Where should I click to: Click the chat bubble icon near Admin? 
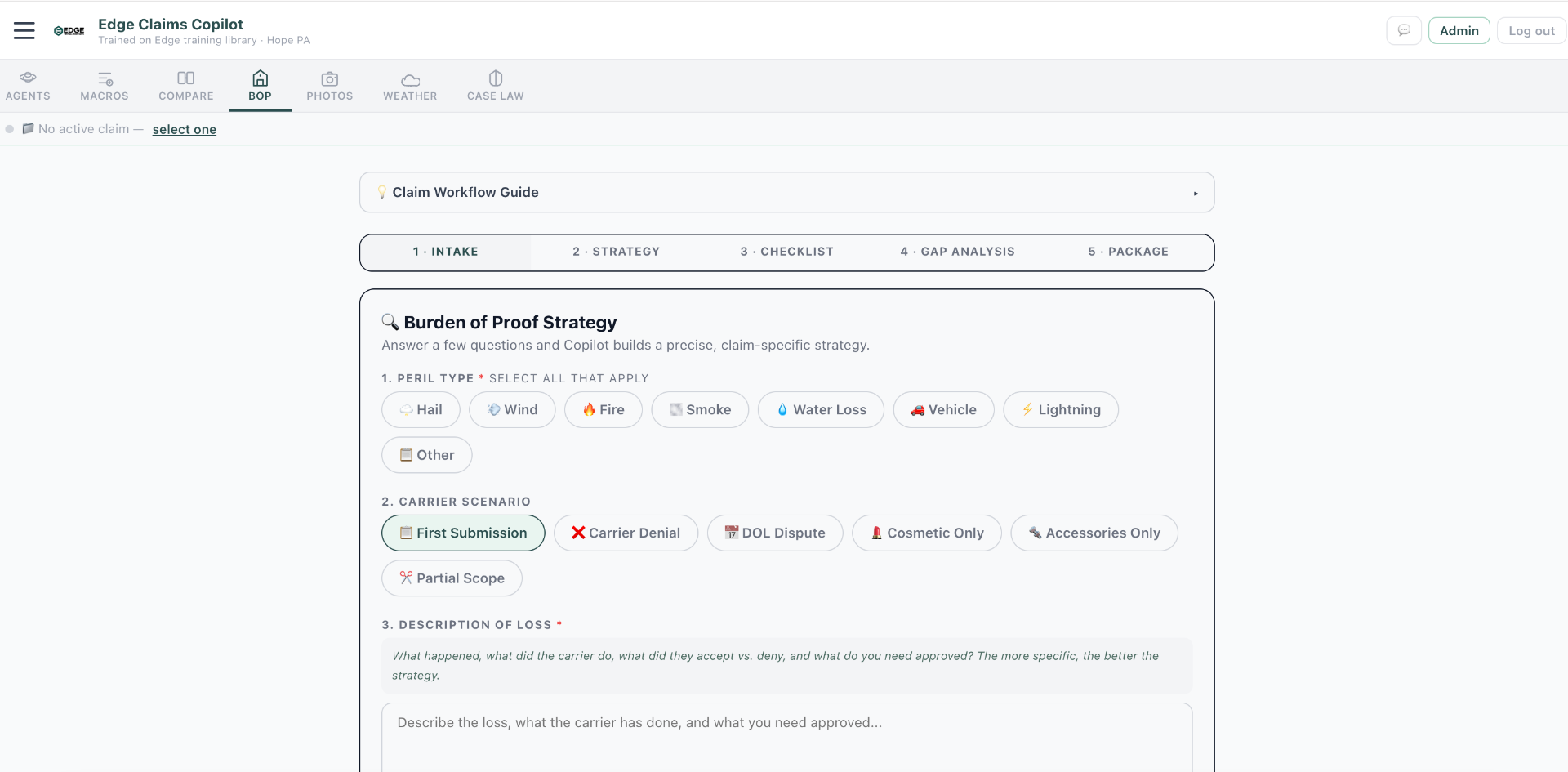[x=1404, y=29]
